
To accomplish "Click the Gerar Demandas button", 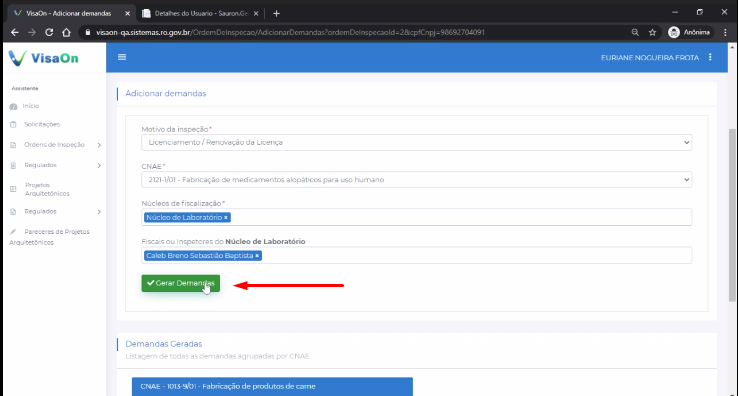I will click(181, 283).
